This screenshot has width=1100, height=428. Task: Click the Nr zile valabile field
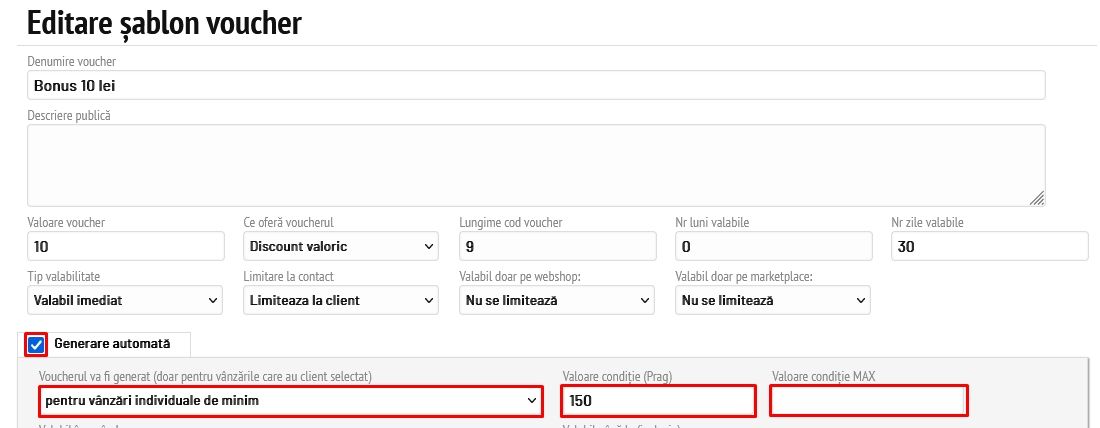989,246
